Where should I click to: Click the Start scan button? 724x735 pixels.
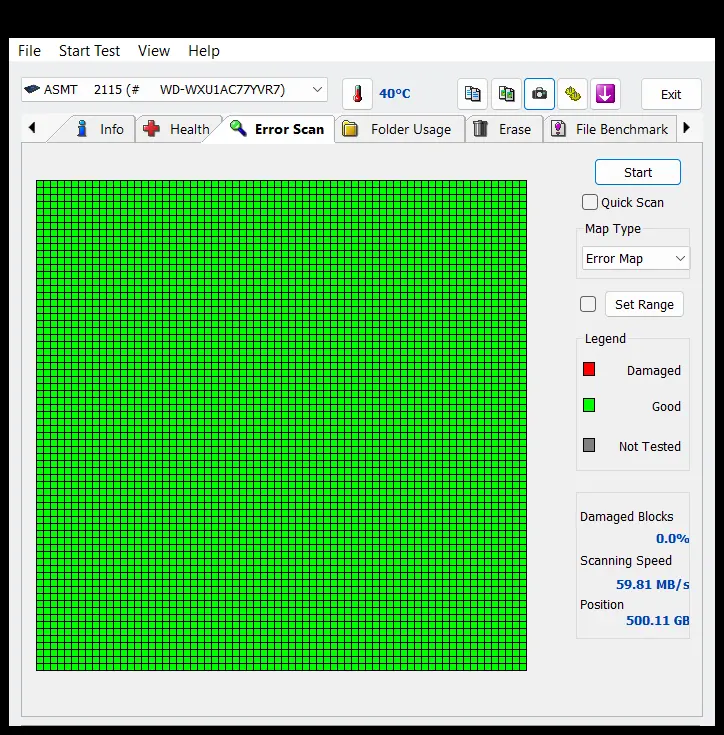click(x=638, y=172)
